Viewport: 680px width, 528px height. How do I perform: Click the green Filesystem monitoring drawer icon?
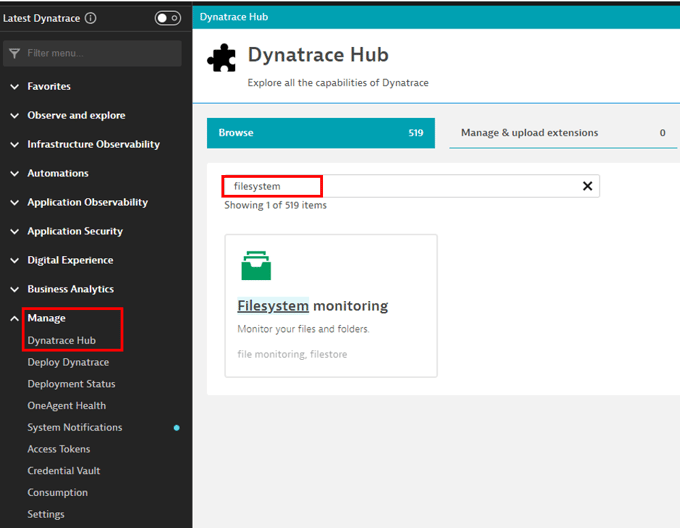[x=256, y=265]
